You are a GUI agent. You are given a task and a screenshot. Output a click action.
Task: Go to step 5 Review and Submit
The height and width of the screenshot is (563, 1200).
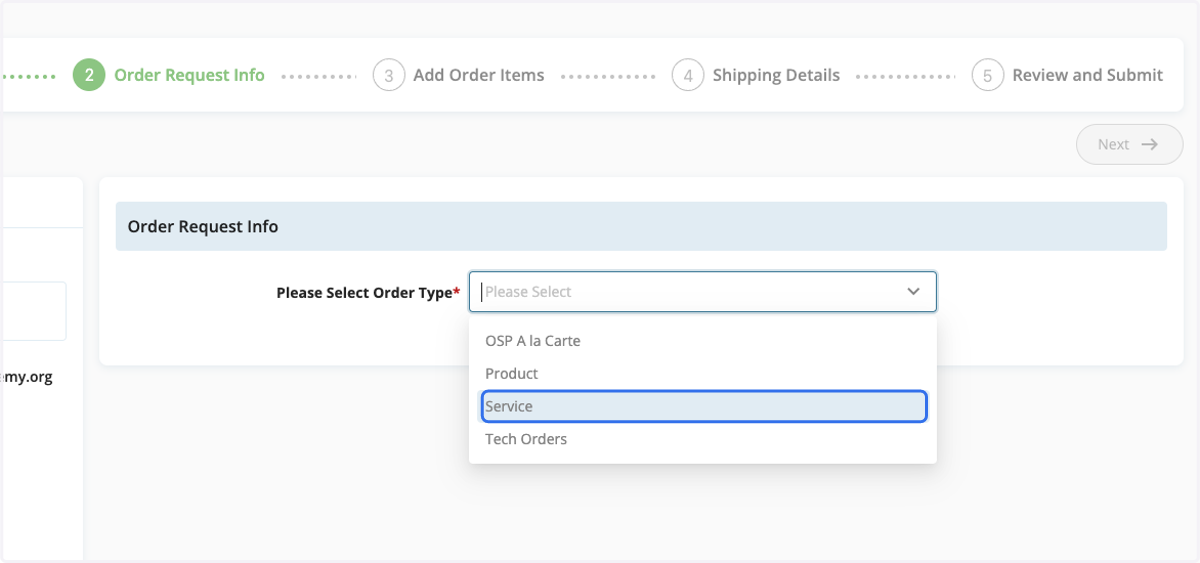[x=1068, y=75]
